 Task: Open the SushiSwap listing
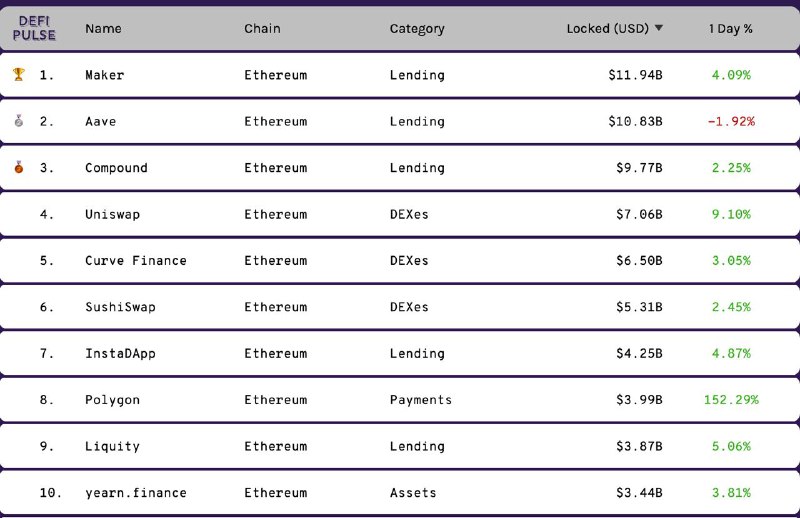click(x=120, y=307)
